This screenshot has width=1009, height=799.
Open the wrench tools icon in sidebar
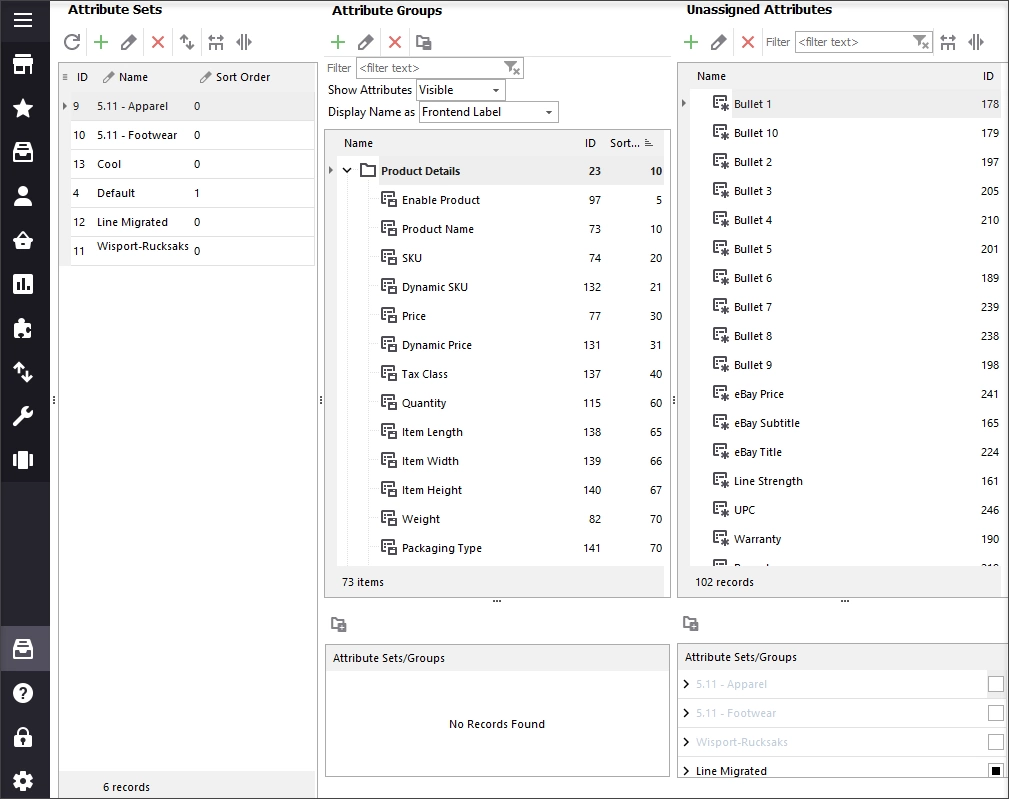coord(23,416)
